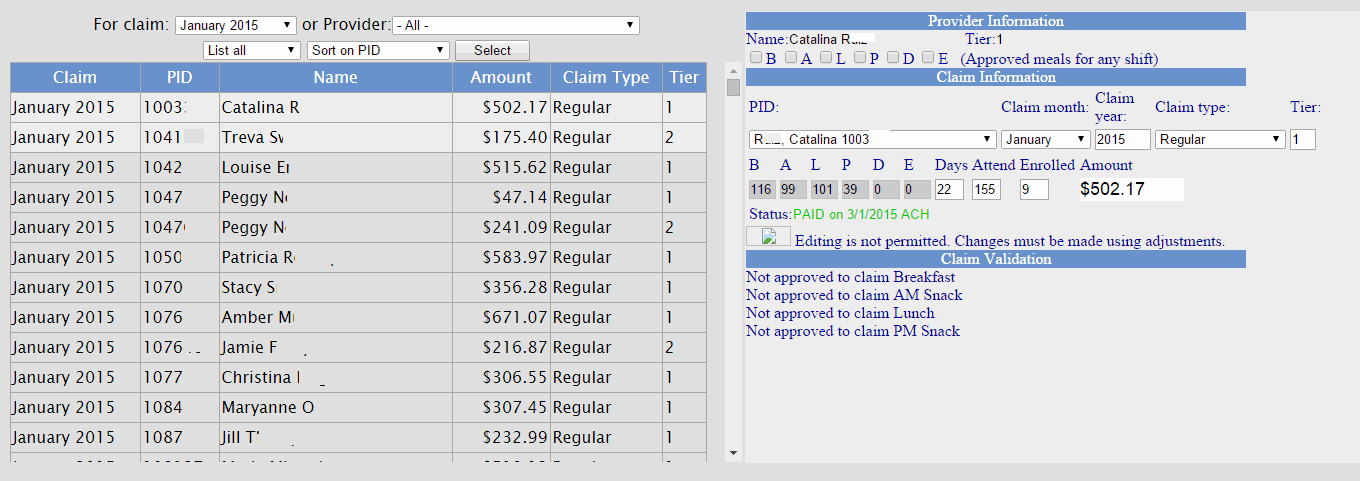The width and height of the screenshot is (1360, 481).
Task: Expand the 'Sort on PID' dropdown
Action: point(378,50)
